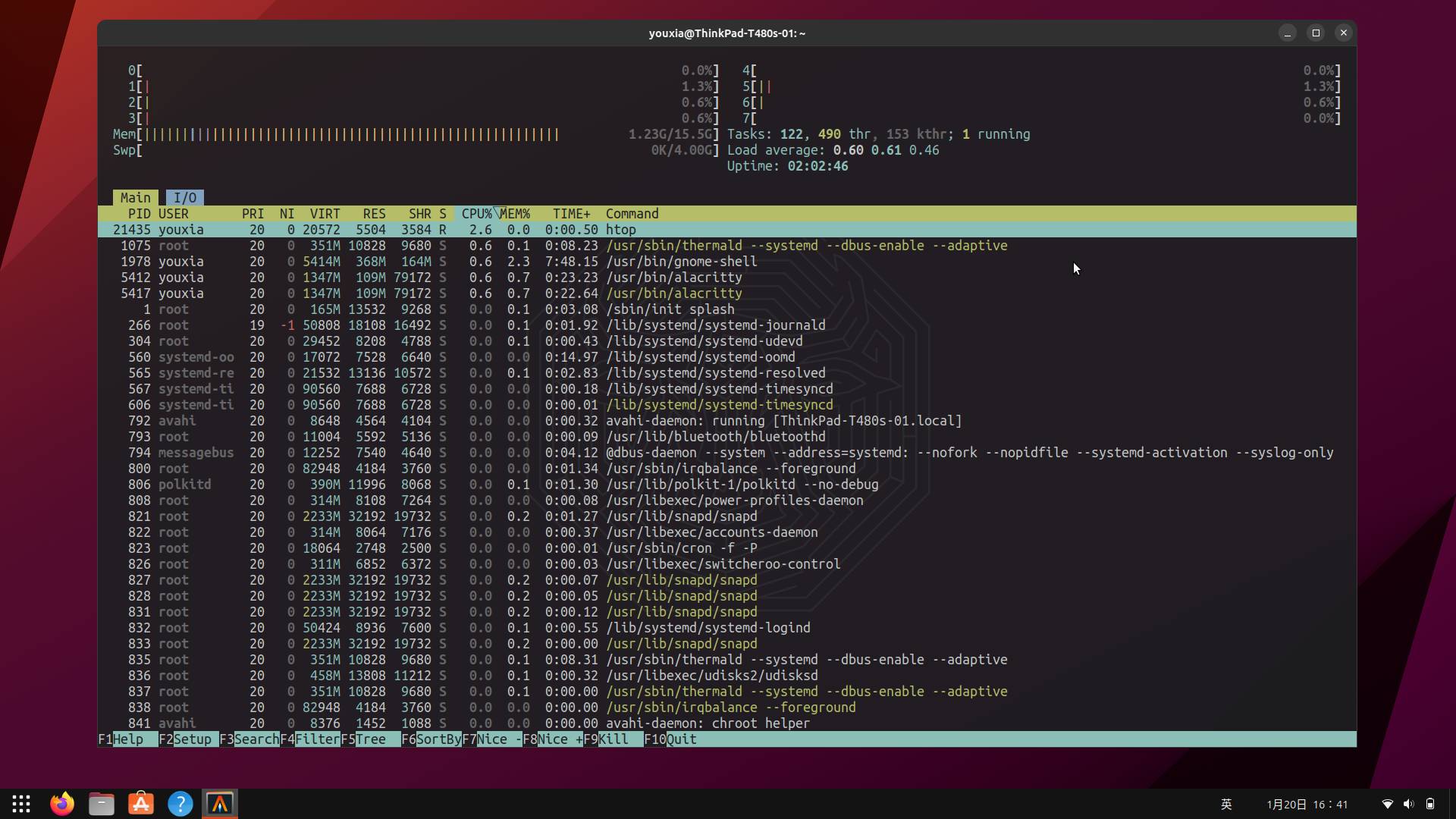The width and height of the screenshot is (1456, 819).
Task: Select the dbus-daemon process row
Action: pyautogui.click(x=727, y=453)
